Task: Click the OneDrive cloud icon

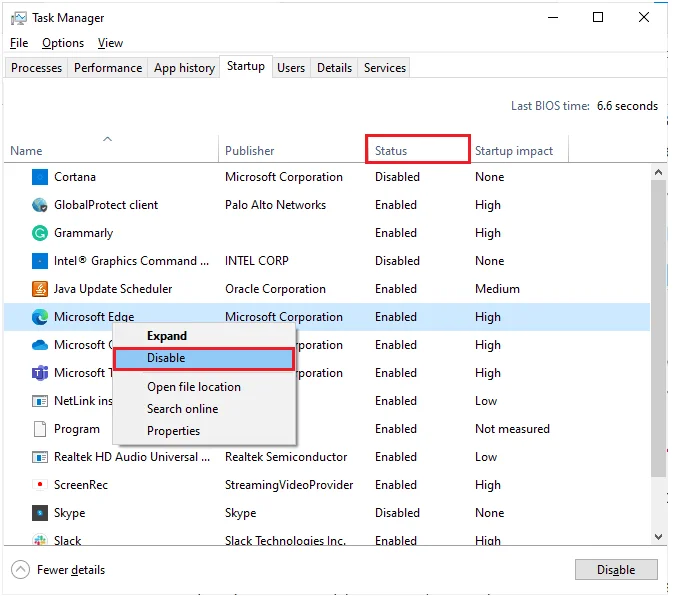Action: coord(40,345)
